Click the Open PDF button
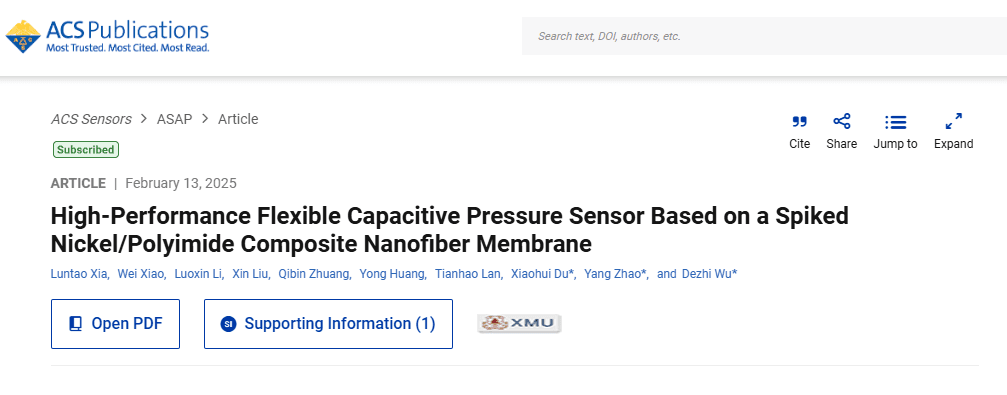The width and height of the screenshot is (1007, 395). 116,324
